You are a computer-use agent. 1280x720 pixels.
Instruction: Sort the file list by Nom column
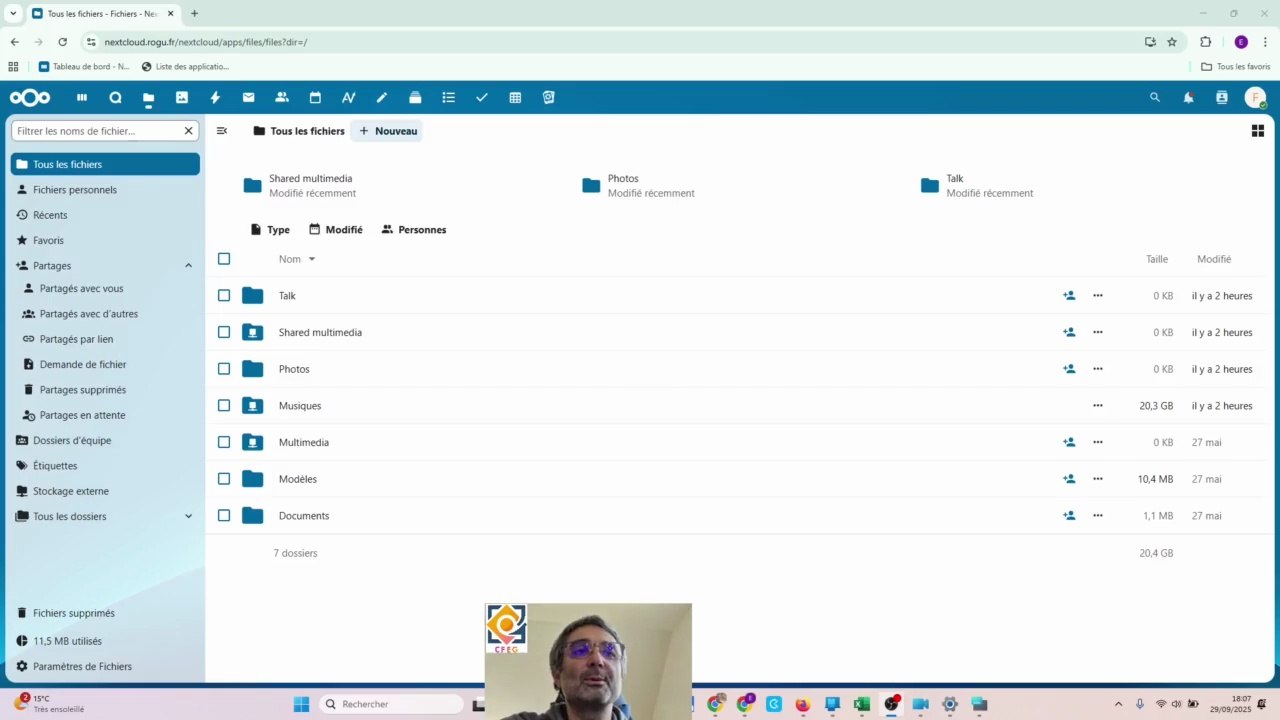pyautogui.click(x=296, y=259)
